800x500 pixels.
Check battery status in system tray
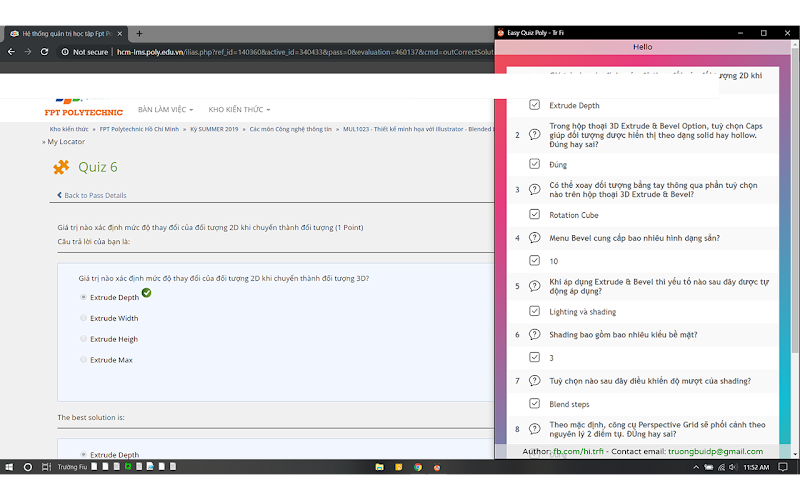point(709,467)
